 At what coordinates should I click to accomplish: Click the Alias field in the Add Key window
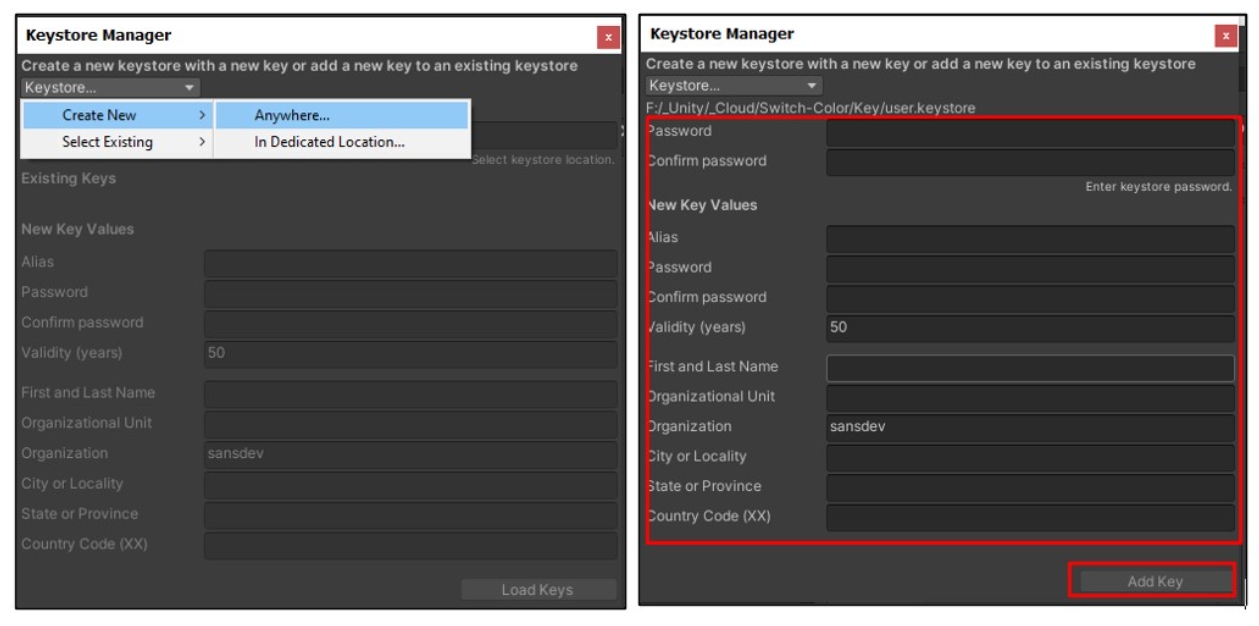(1030, 238)
